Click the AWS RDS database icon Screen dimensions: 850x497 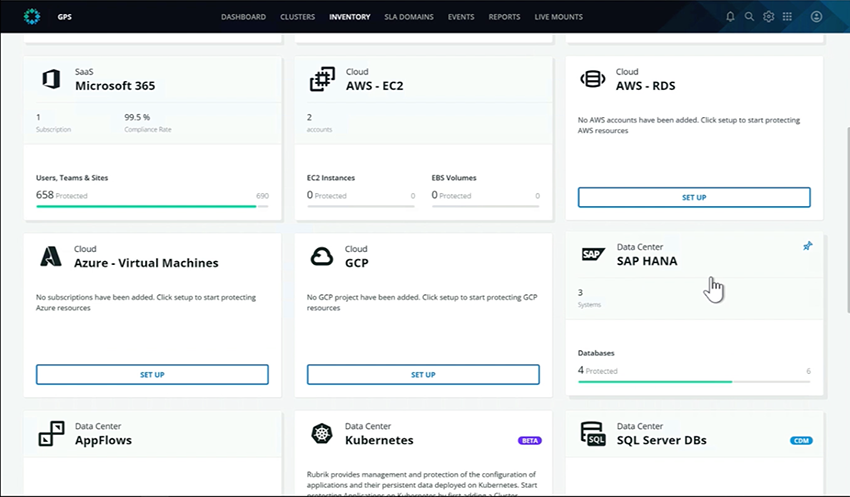pyautogui.click(x=593, y=79)
